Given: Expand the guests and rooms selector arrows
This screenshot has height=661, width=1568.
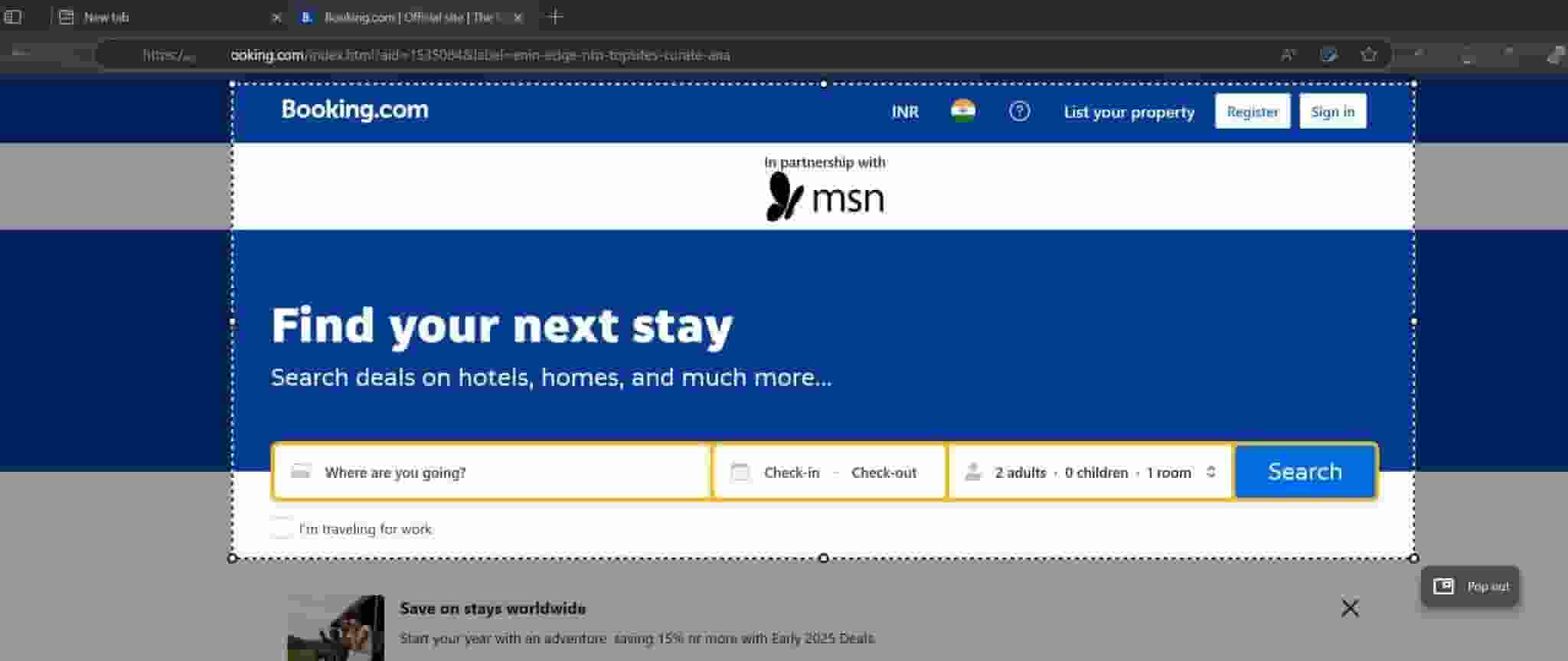Looking at the screenshot, I should pos(1210,472).
